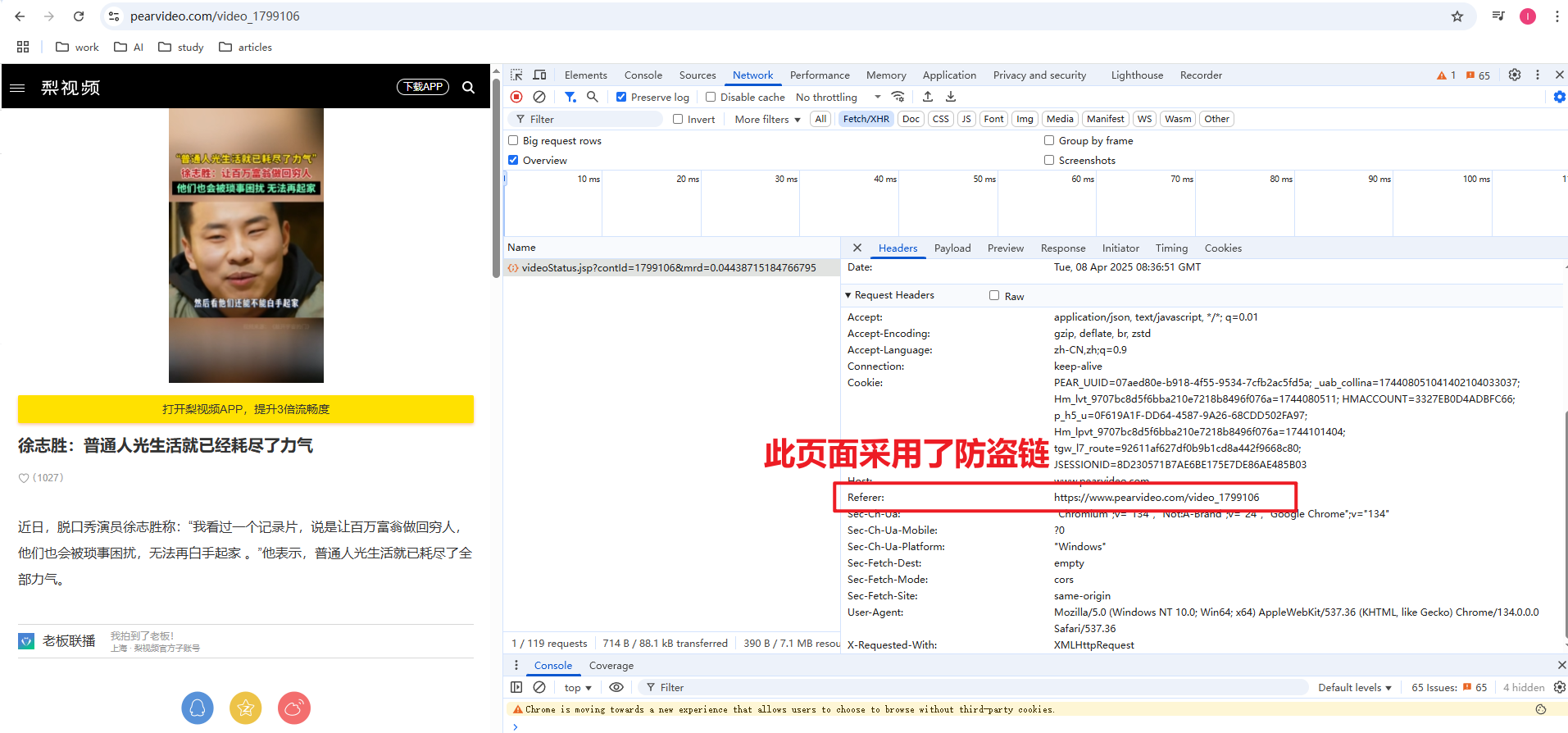The height and width of the screenshot is (733, 1568).
Task: Open the 老板联播 author link
Action: click(69, 640)
